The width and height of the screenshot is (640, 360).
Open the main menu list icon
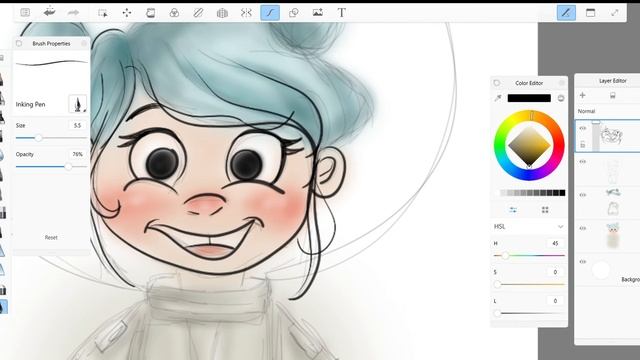point(25,13)
